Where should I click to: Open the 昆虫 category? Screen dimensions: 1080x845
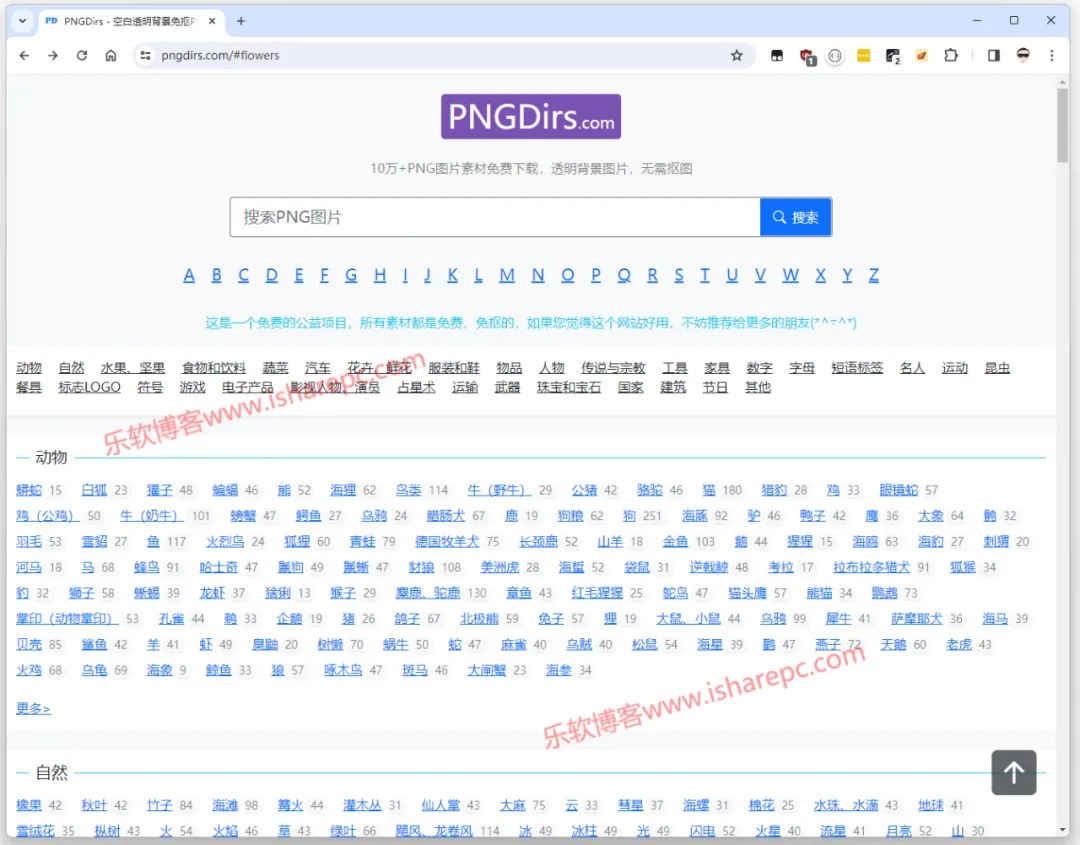coord(997,368)
